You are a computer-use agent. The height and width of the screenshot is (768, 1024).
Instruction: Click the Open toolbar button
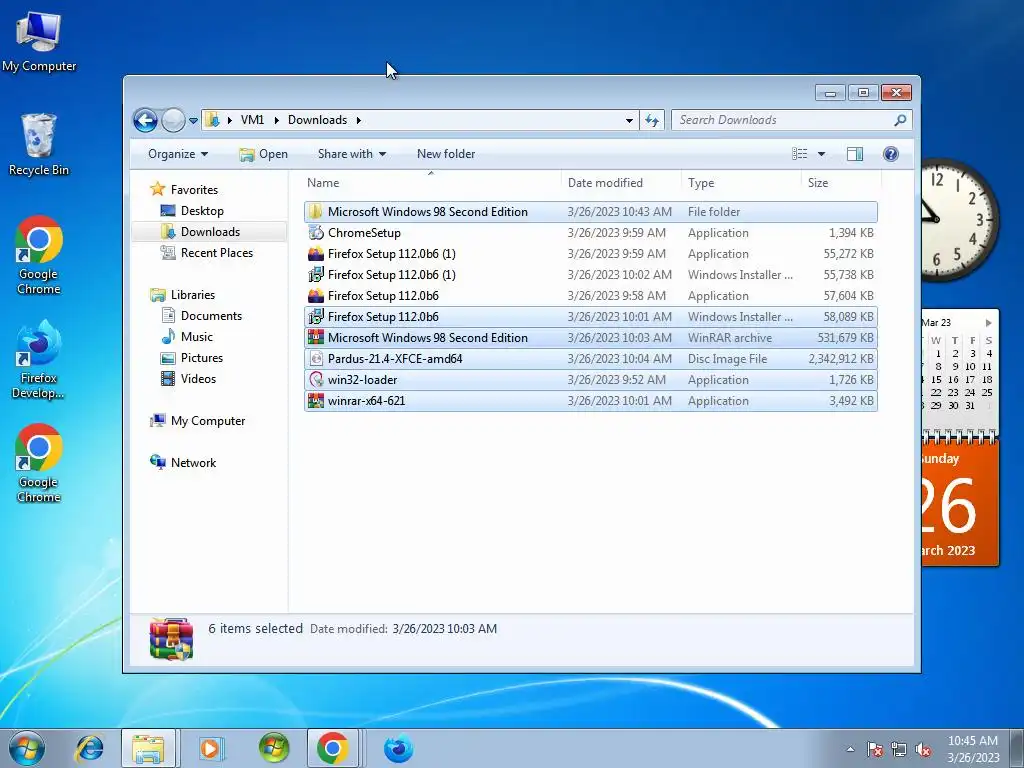tap(264, 154)
